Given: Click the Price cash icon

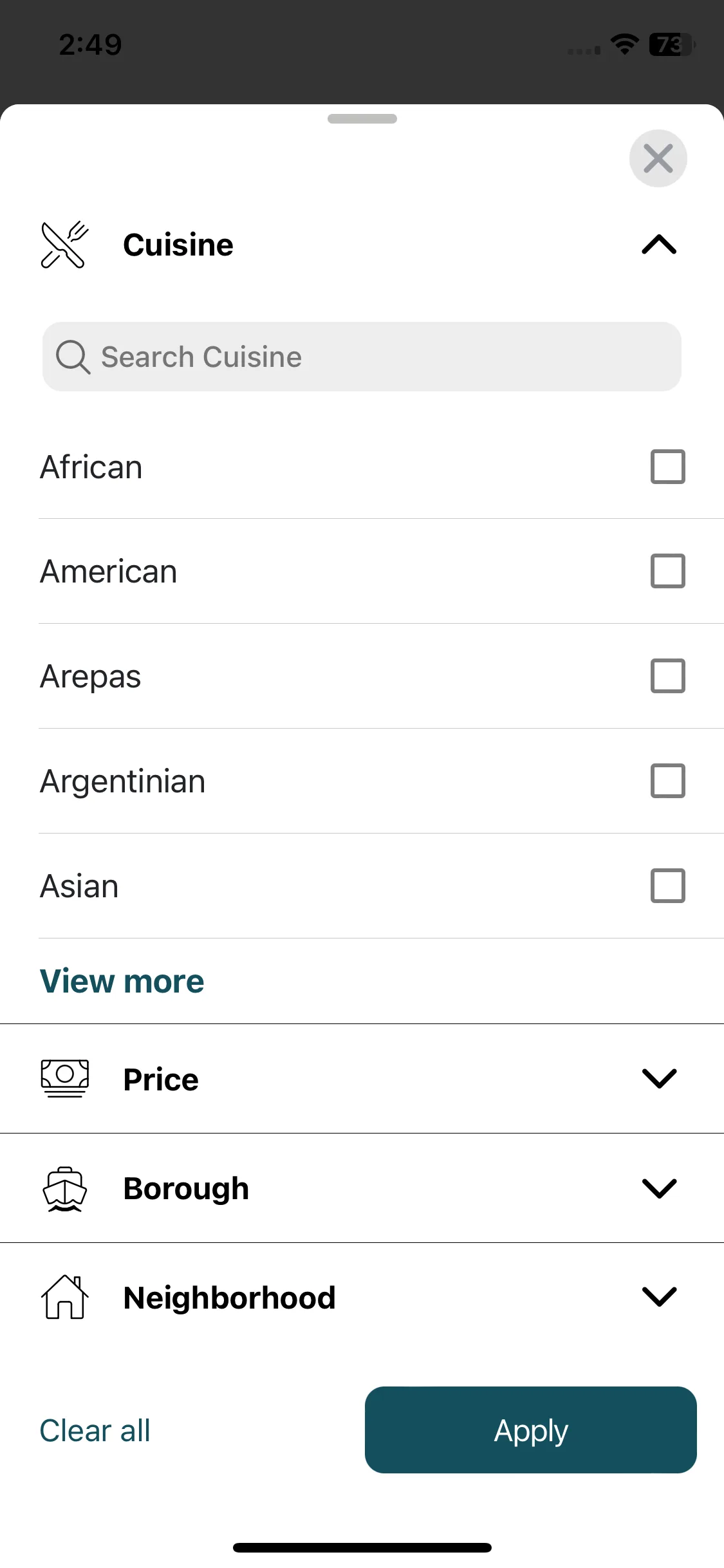Looking at the screenshot, I should (64, 1079).
